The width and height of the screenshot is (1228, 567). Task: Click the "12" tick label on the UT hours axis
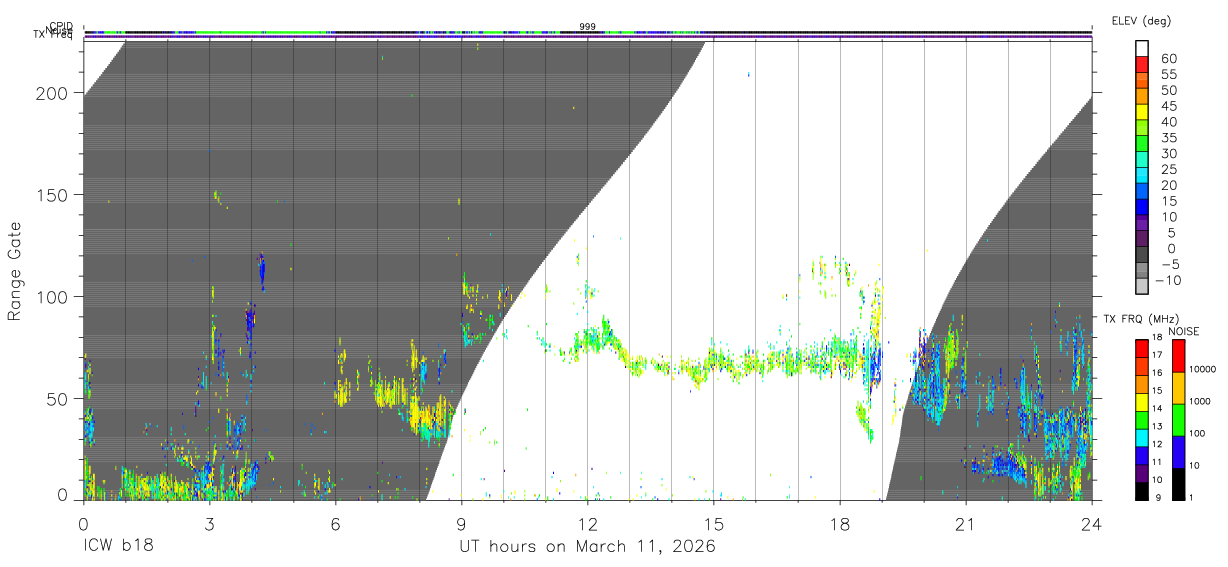587,523
